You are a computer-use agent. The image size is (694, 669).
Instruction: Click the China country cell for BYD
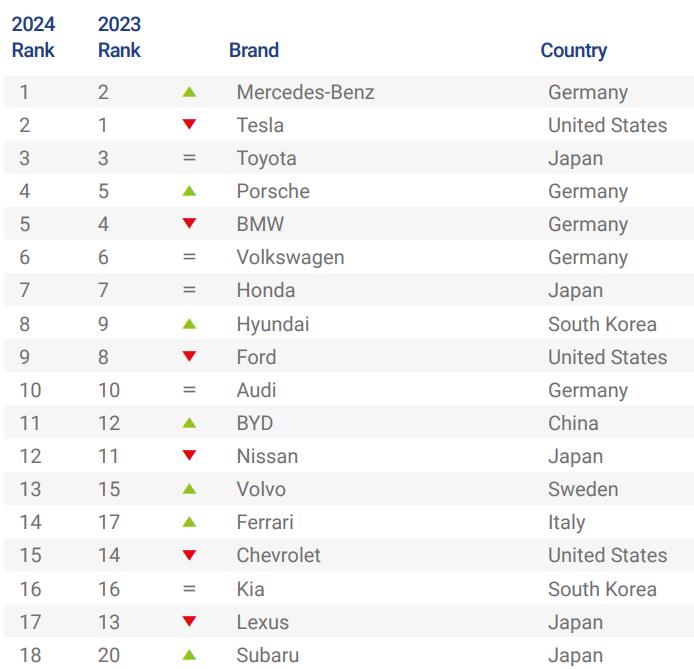point(573,423)
